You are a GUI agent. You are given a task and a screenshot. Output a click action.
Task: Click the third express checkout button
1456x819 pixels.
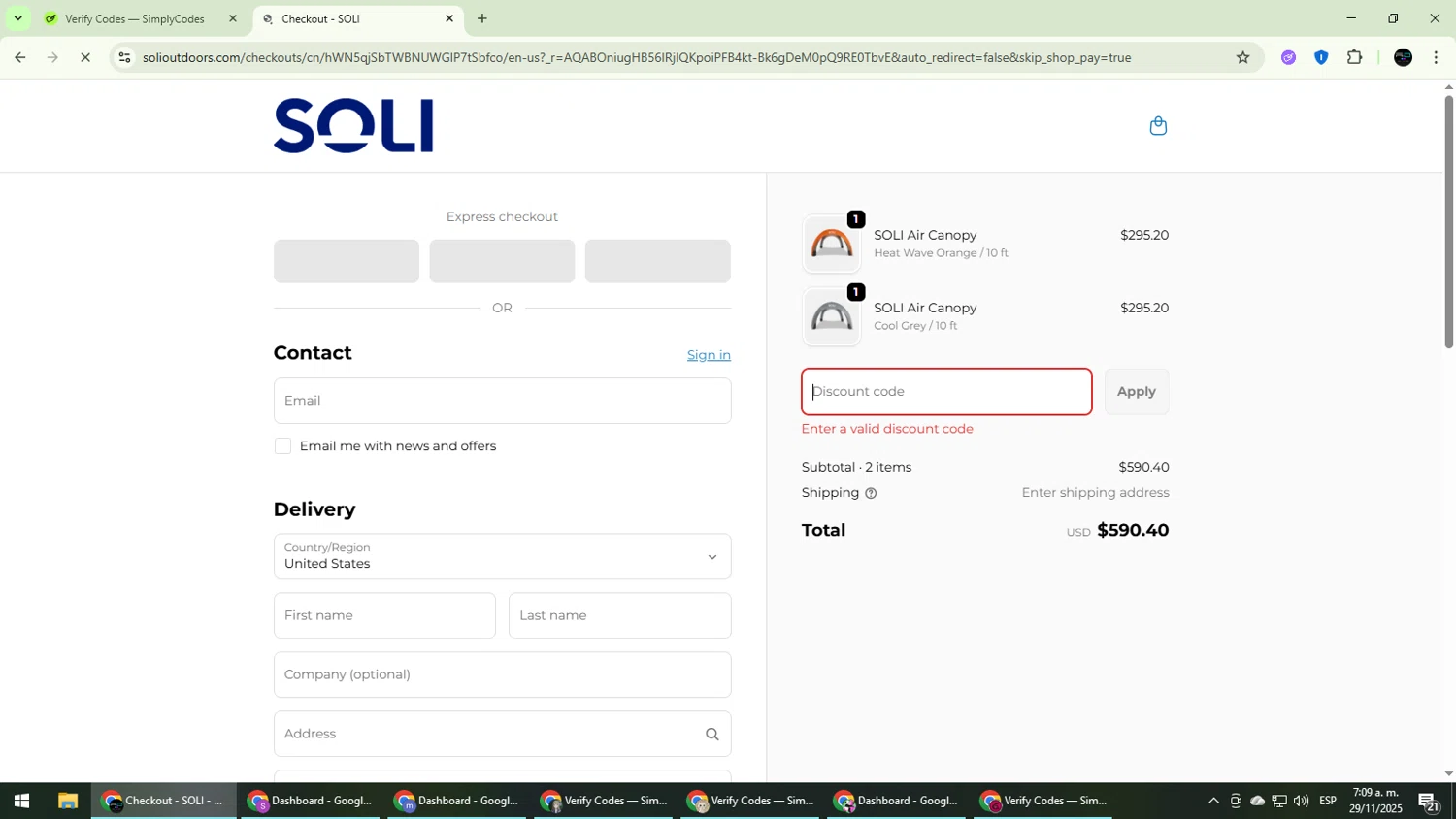point(657,261)
